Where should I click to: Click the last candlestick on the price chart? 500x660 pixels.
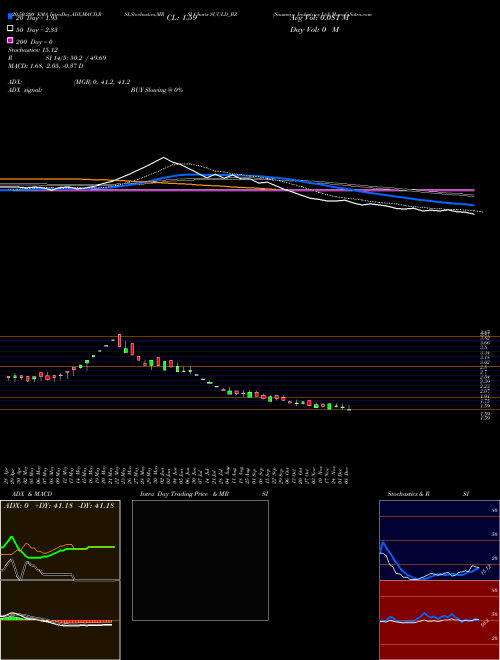pyautogui.click(x=349, y=408)
